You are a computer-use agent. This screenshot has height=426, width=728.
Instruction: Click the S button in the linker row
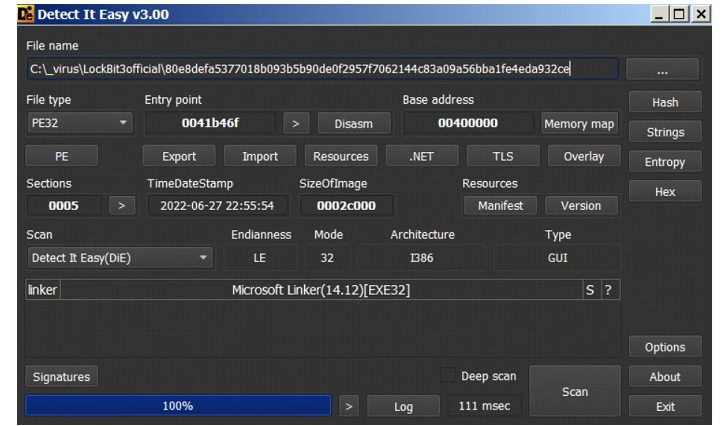click(x=590, y=290)
